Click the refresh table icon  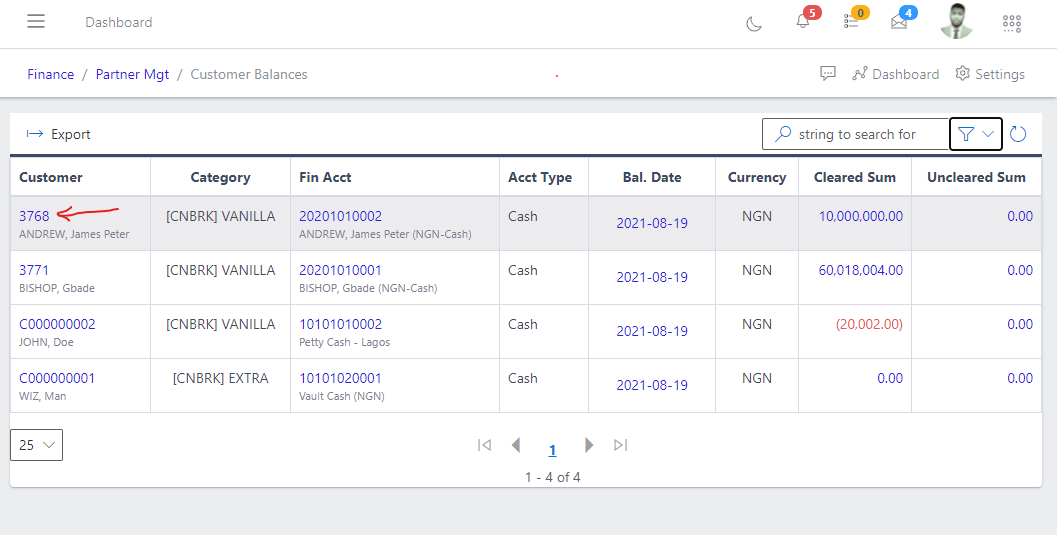click(x=1018, y=134)
